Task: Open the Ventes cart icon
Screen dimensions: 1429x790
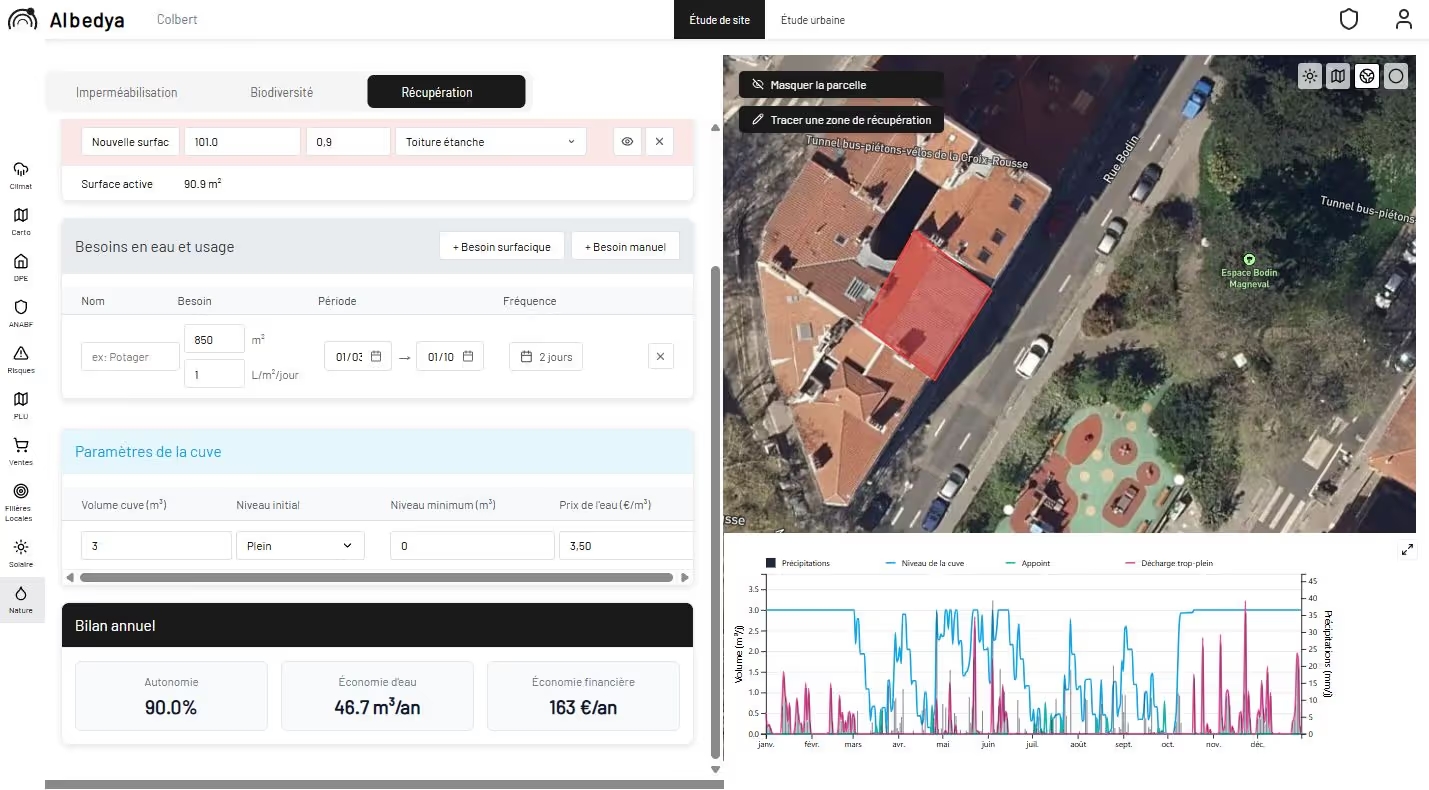Action: (21, 450)
